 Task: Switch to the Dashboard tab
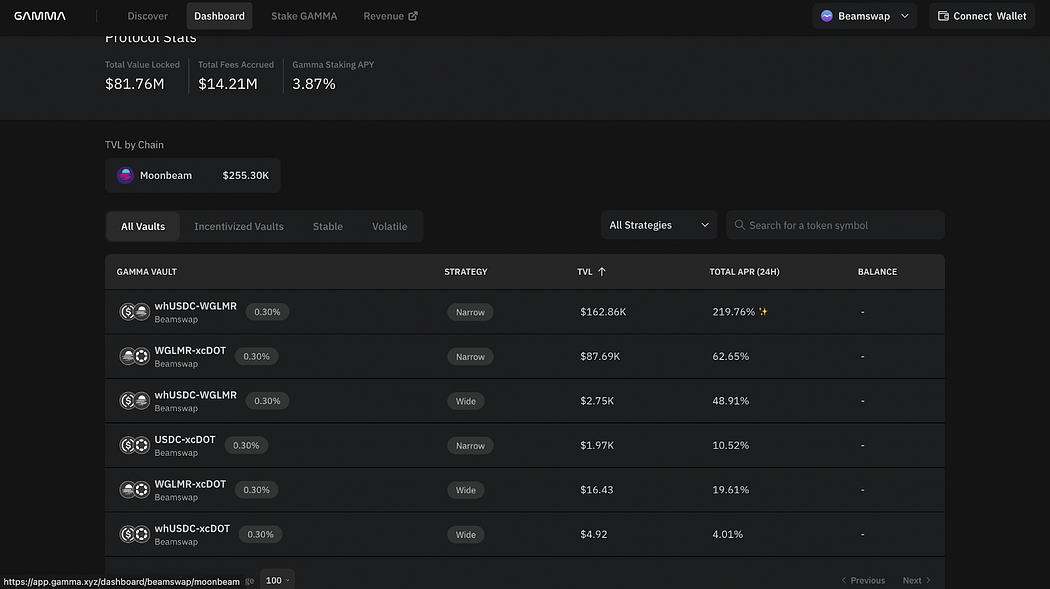(219, 16)
